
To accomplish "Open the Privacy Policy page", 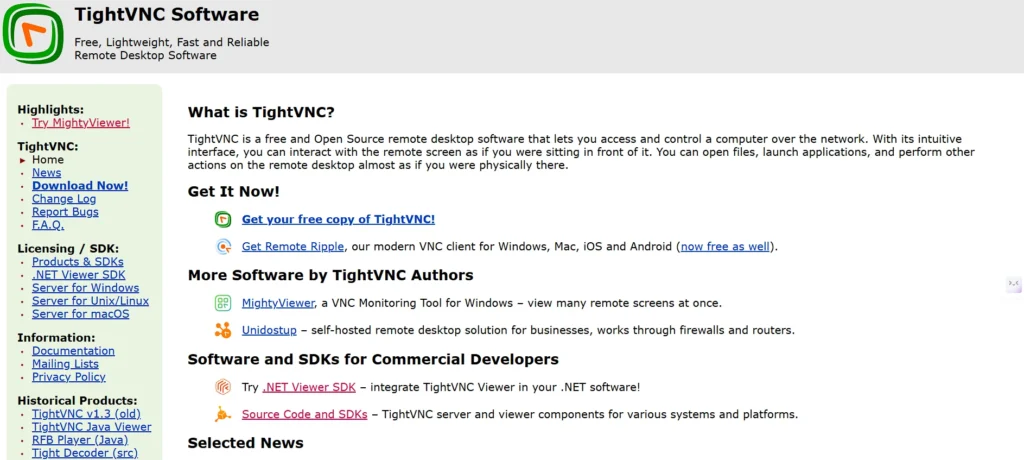I will (x=69, y=376).
